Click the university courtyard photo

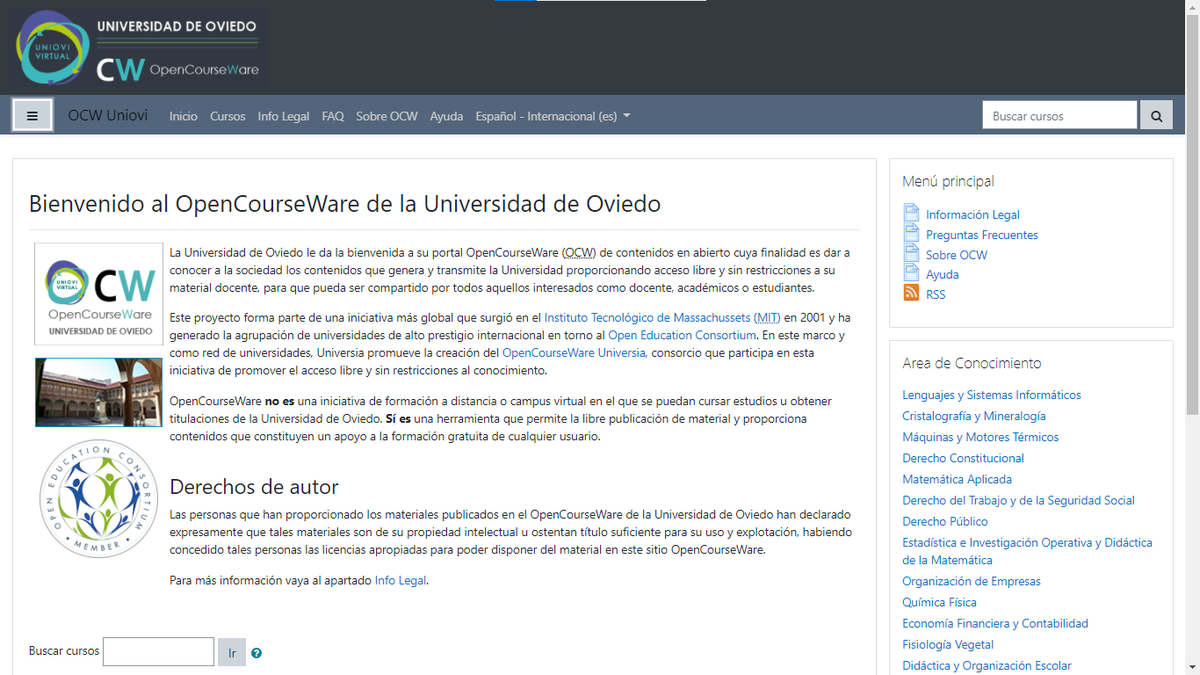click(99, 393)
